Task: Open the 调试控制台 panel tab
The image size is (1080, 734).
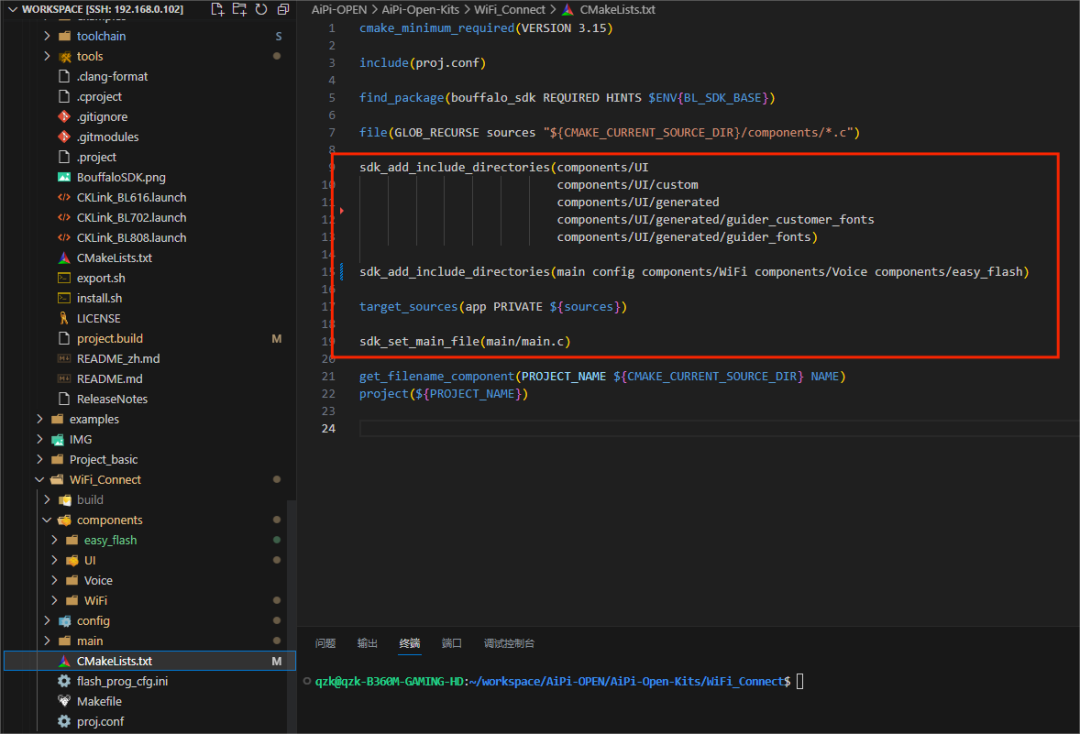Action: pos(509,643)
